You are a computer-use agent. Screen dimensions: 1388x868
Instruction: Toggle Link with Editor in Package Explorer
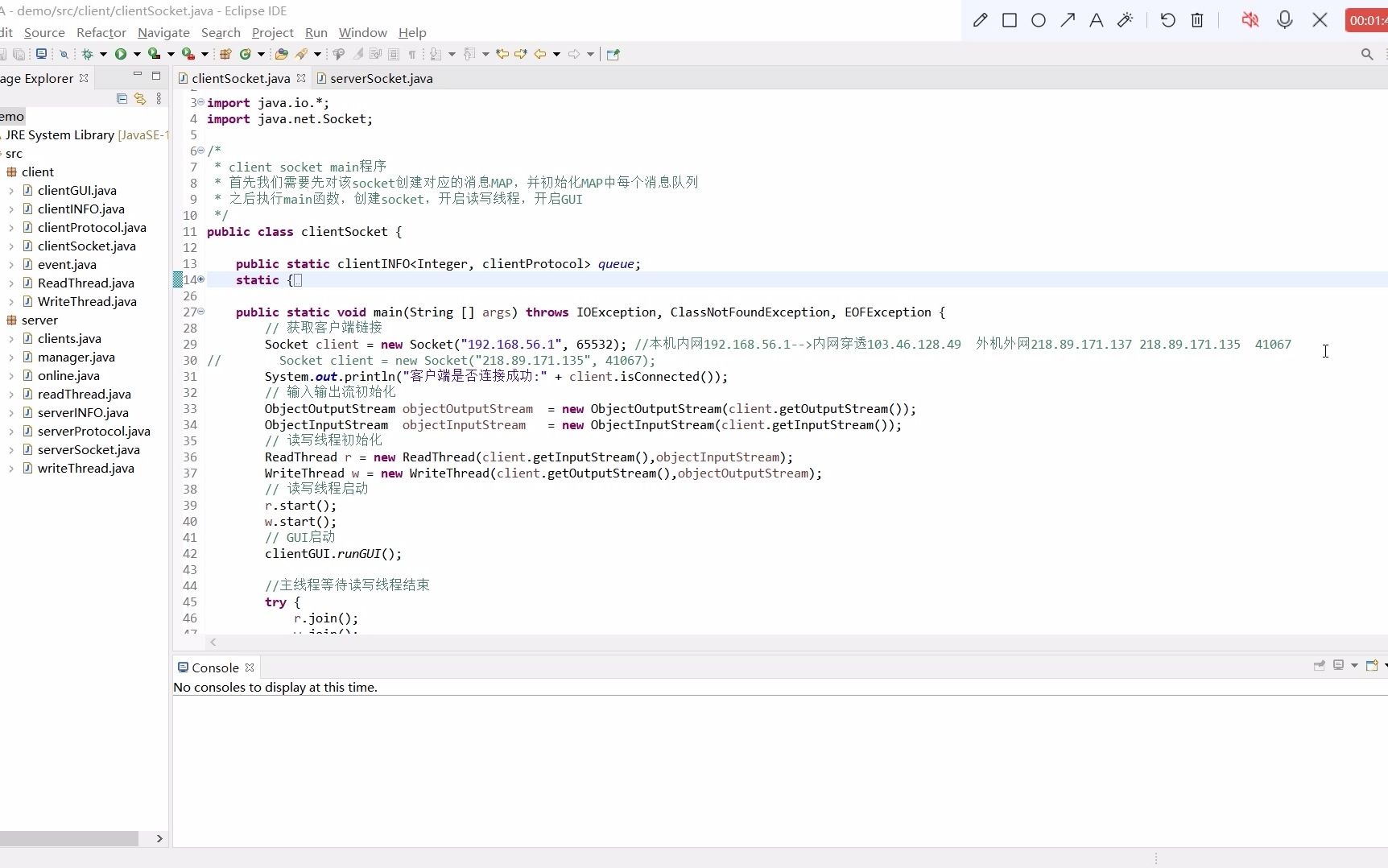pyautogui.click(x=140, y=98)
